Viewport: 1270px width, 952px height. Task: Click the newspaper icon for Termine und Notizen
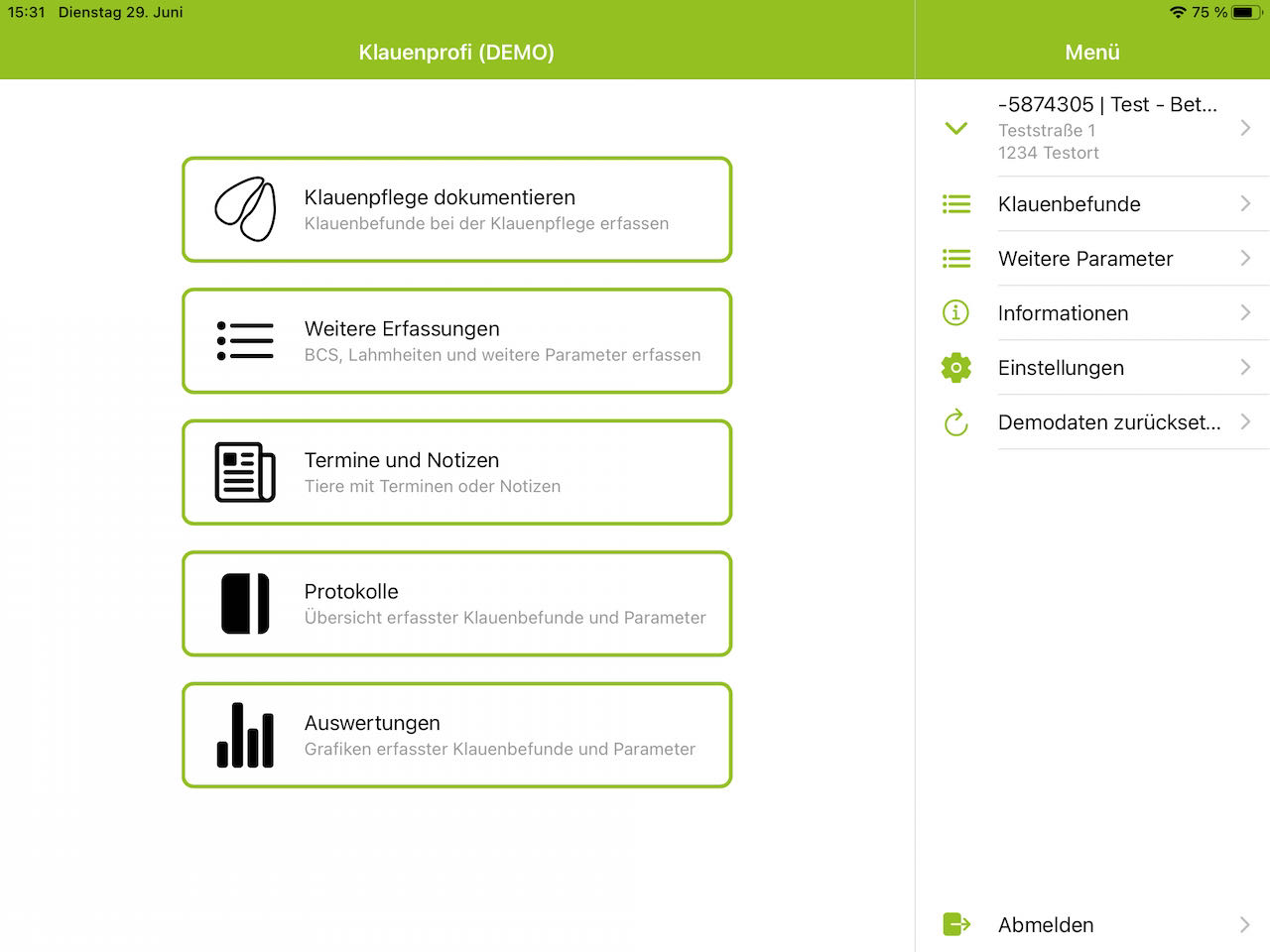[x=245, y=472]
